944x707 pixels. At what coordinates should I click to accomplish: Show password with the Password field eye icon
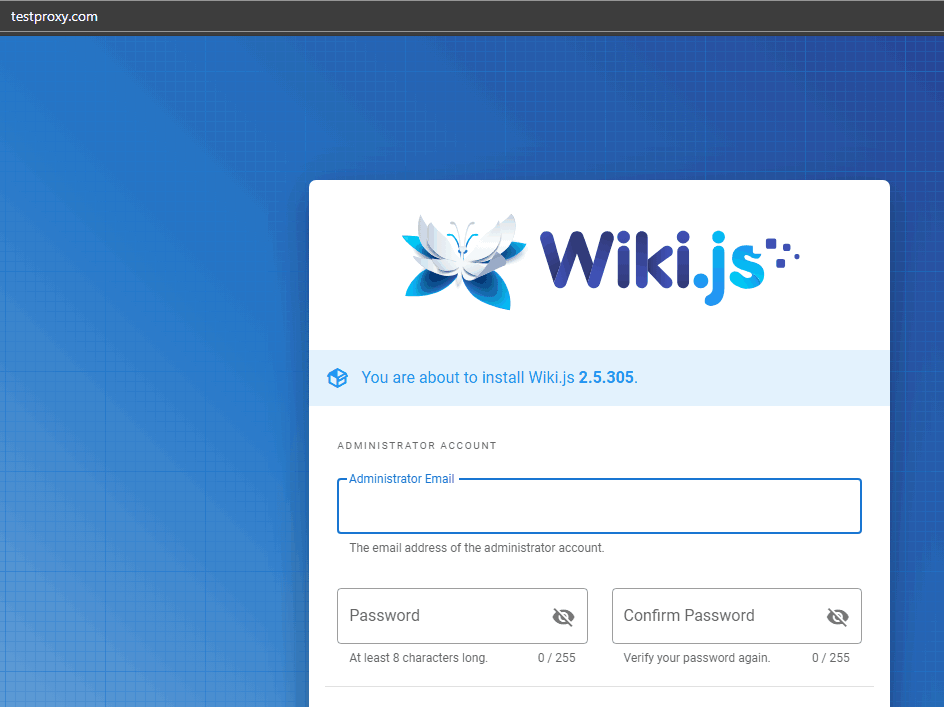[563, 616]
